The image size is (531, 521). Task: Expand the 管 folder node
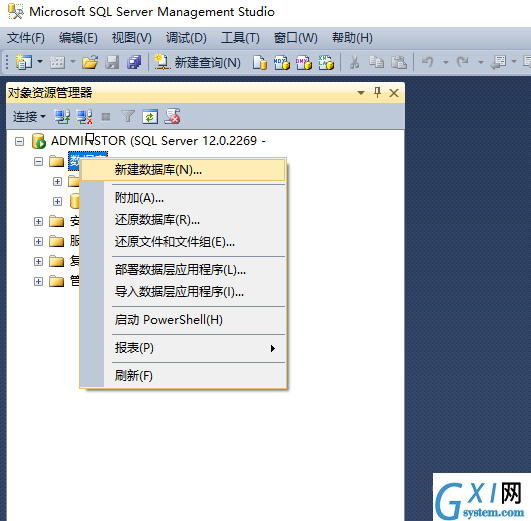pos(39,282)
